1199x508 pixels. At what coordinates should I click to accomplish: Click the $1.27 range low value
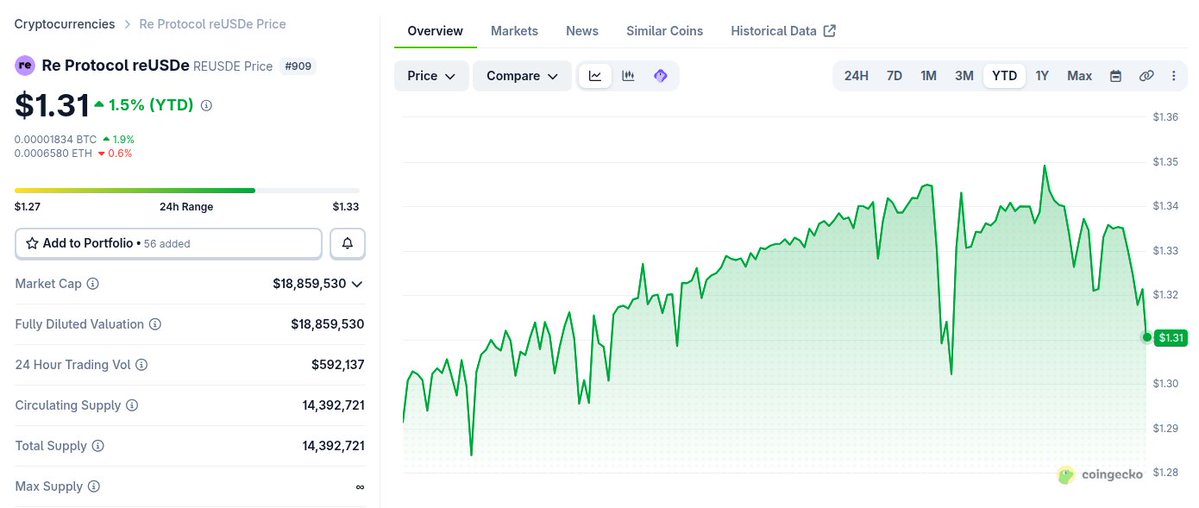point(28,207)
